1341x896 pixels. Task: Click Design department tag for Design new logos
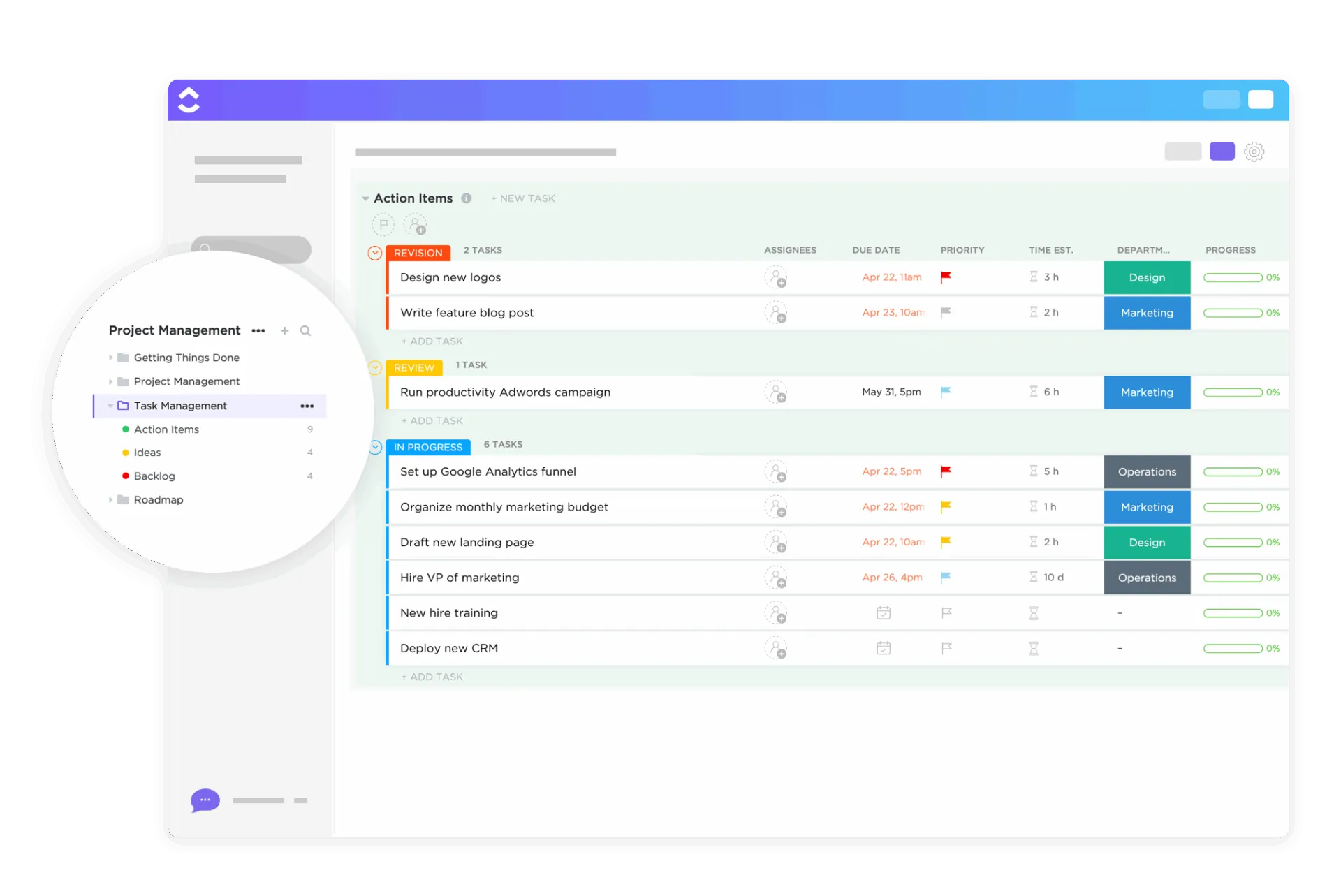(1147, 277)
